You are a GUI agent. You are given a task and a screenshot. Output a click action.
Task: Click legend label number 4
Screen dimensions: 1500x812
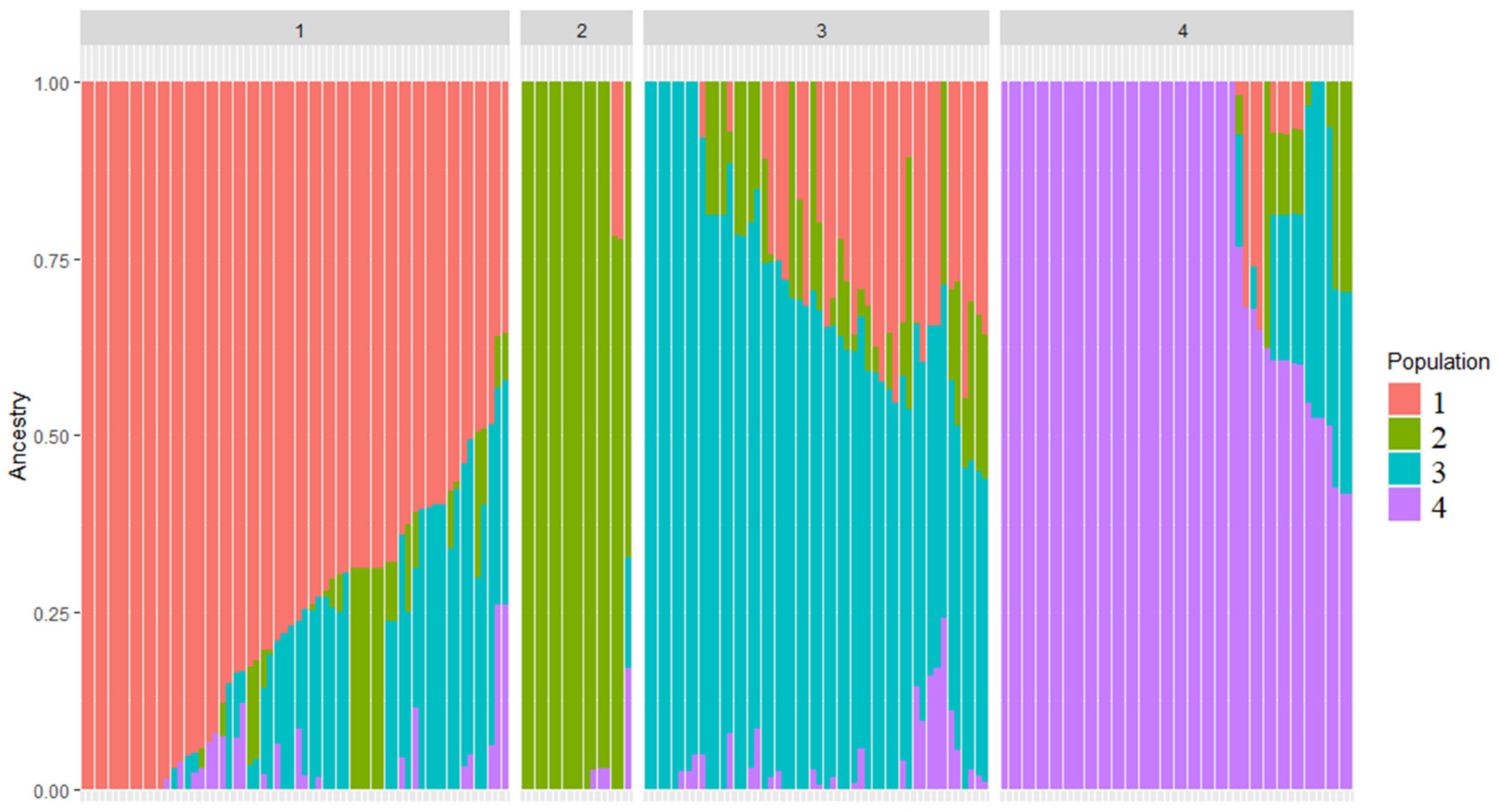pos(1438,507)
